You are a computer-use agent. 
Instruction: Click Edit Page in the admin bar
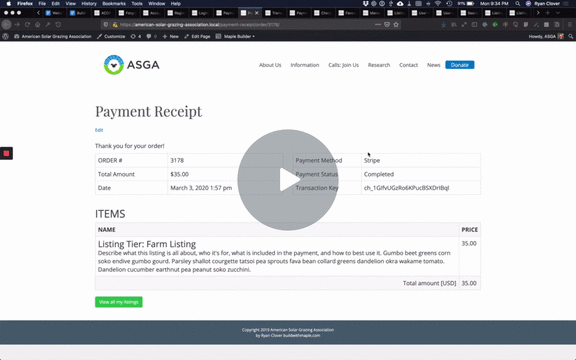click(197, 36)
